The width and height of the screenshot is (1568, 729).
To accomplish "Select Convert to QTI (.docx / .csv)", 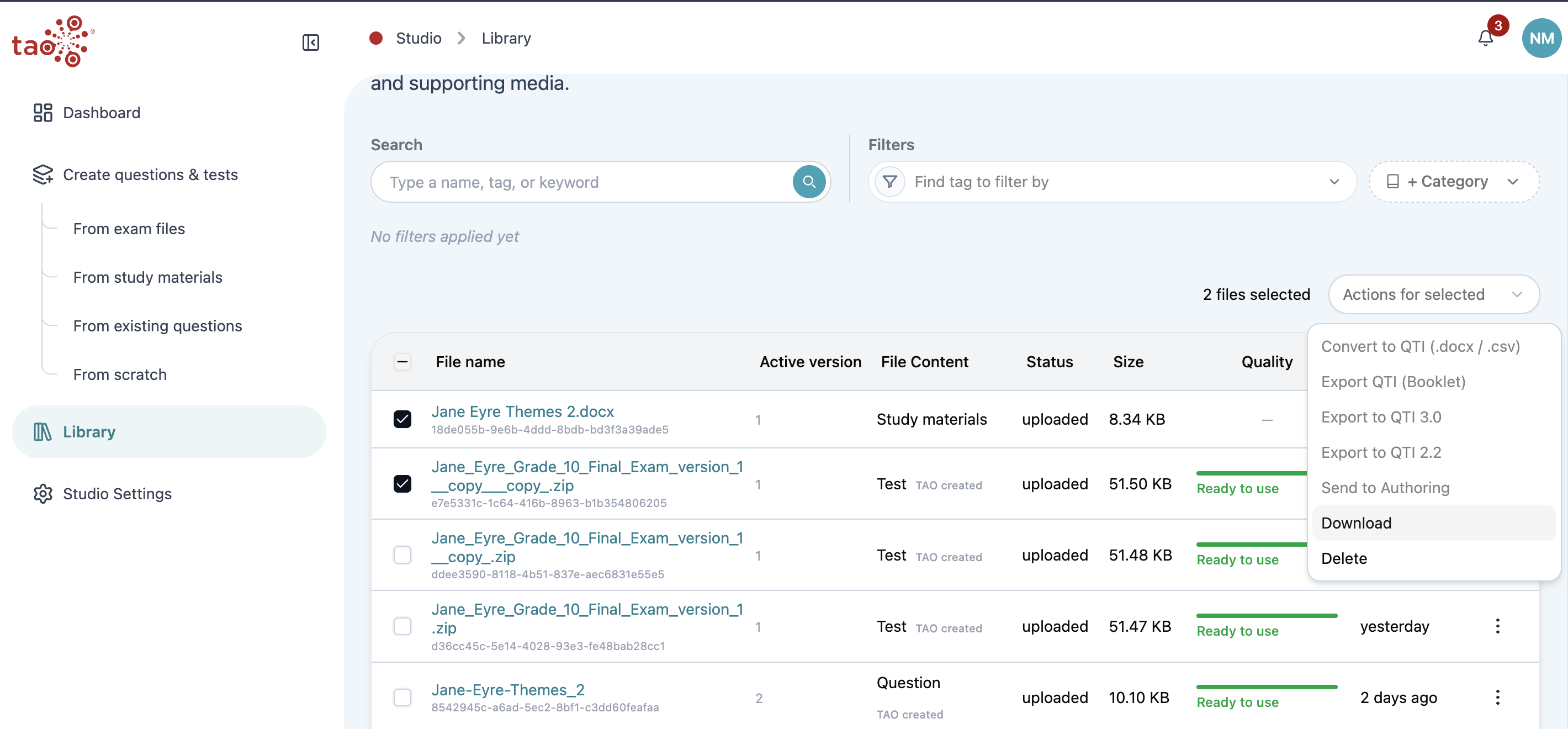I will tap(1433, 346).
